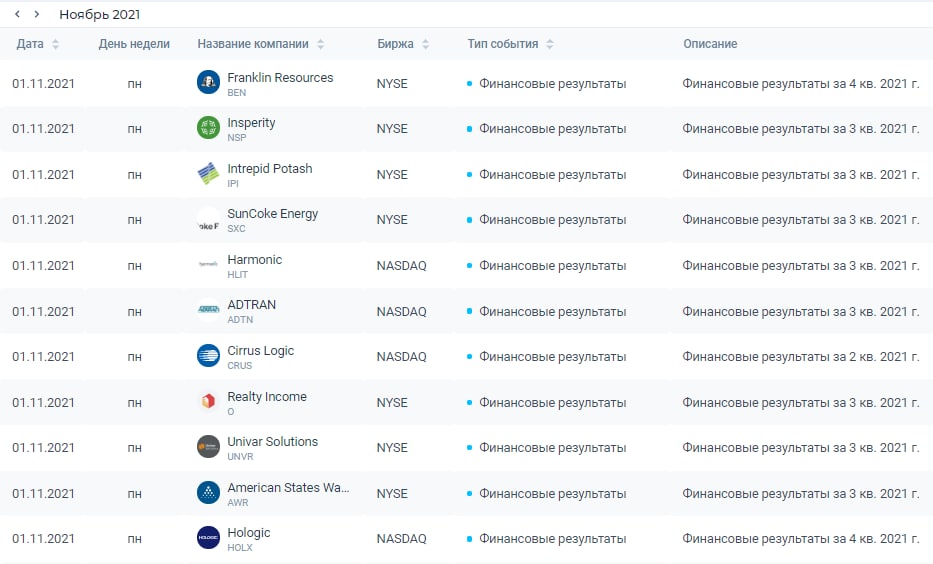The height and width of the screenshot is (564, 933).
Task: Click the Insperity logo icon
Action: tap(208, 127)
